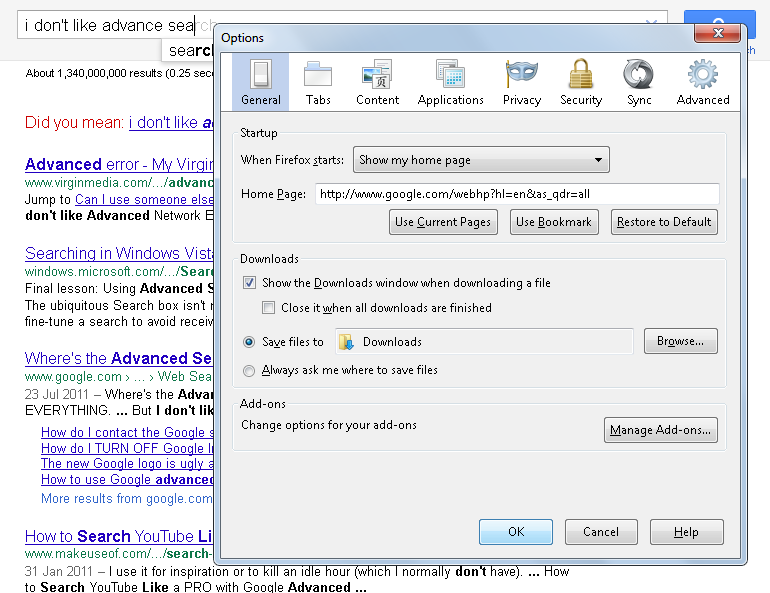This screenshot has height=593, width=770.
Task: Open The new Google logo is ugly link
Action: coord(128,463)
